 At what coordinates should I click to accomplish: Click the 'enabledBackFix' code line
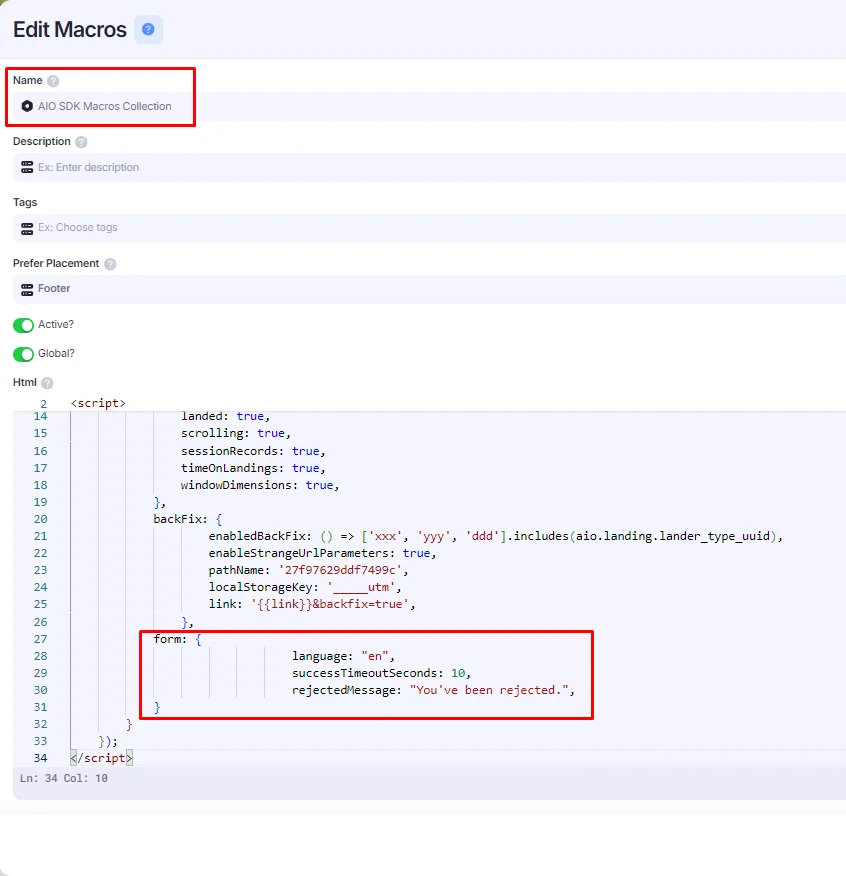(x=496, y=536)
